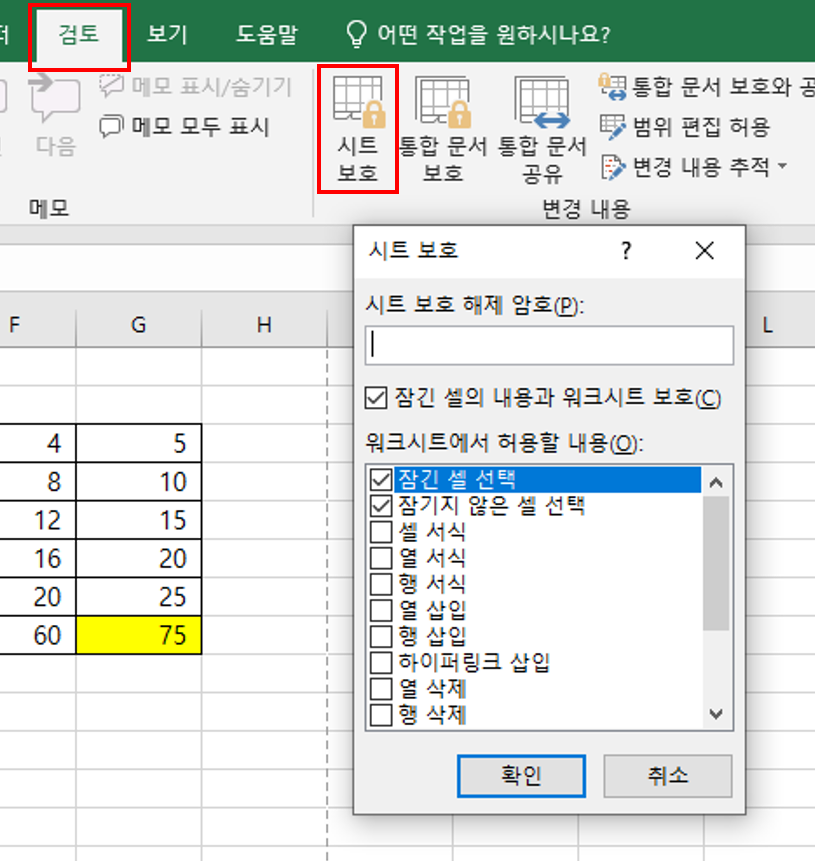Select cell with value 60

(x=37, y=635)
